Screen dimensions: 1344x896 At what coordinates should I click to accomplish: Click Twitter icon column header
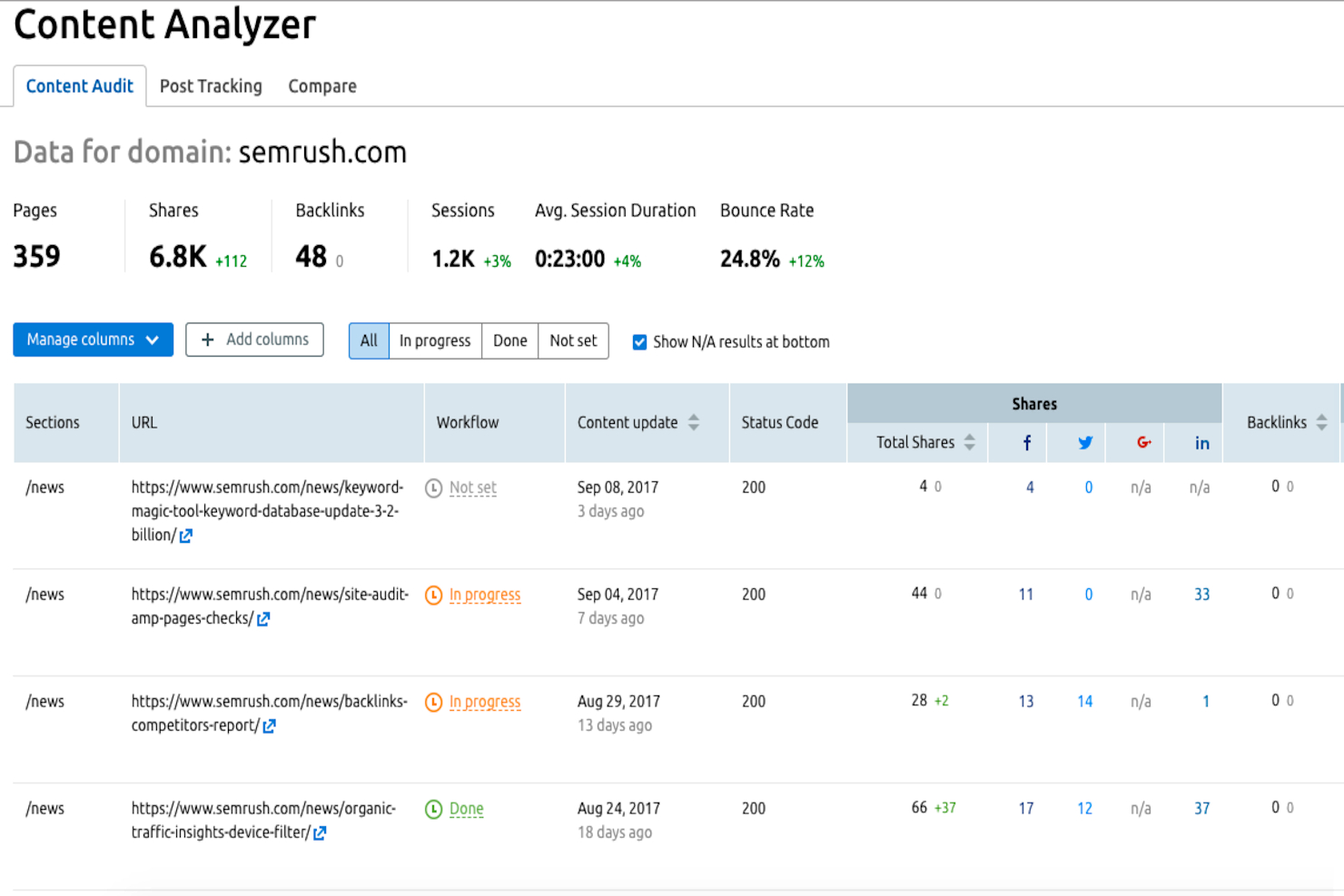1085,443
